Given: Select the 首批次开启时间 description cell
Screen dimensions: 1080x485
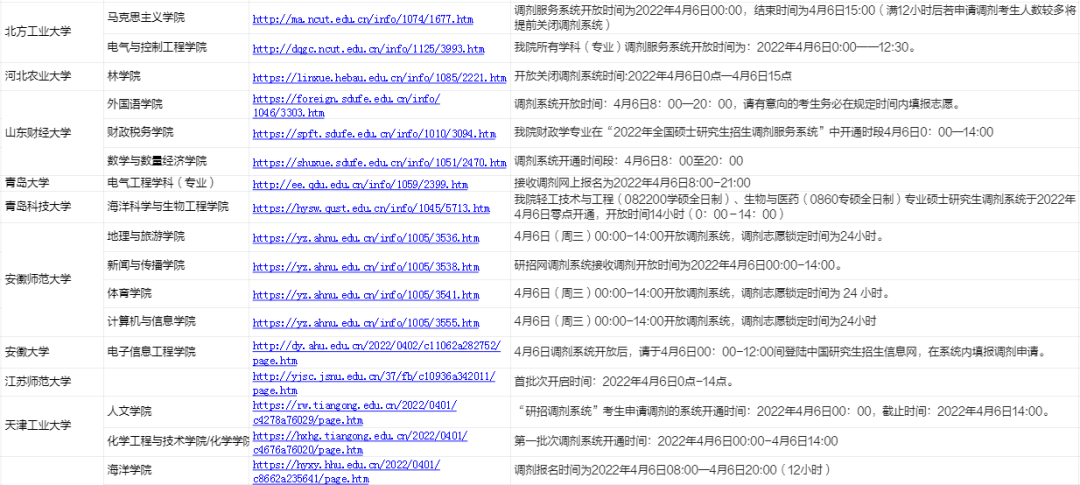Looking at the screenshot, I should click(x=796, y=381).
